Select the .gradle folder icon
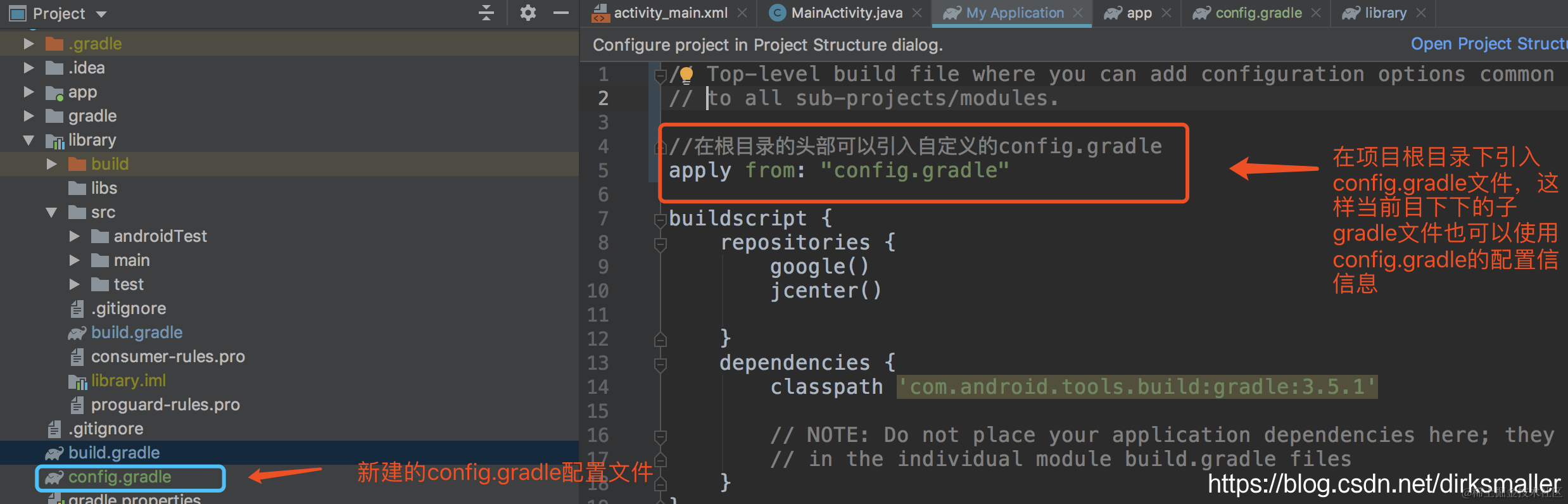The width and height of the screenshot is (1568, 504). coord(54,44)
